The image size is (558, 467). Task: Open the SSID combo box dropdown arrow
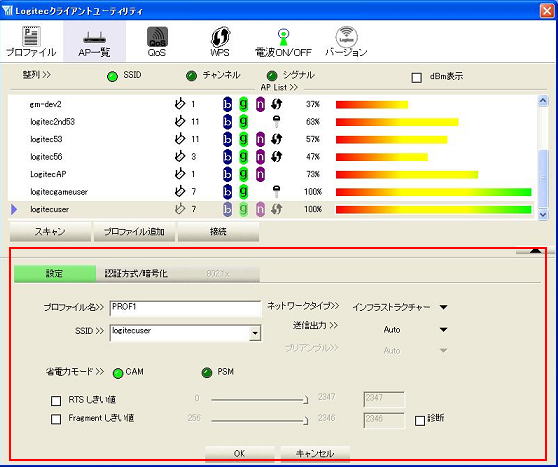pos(255,334)
